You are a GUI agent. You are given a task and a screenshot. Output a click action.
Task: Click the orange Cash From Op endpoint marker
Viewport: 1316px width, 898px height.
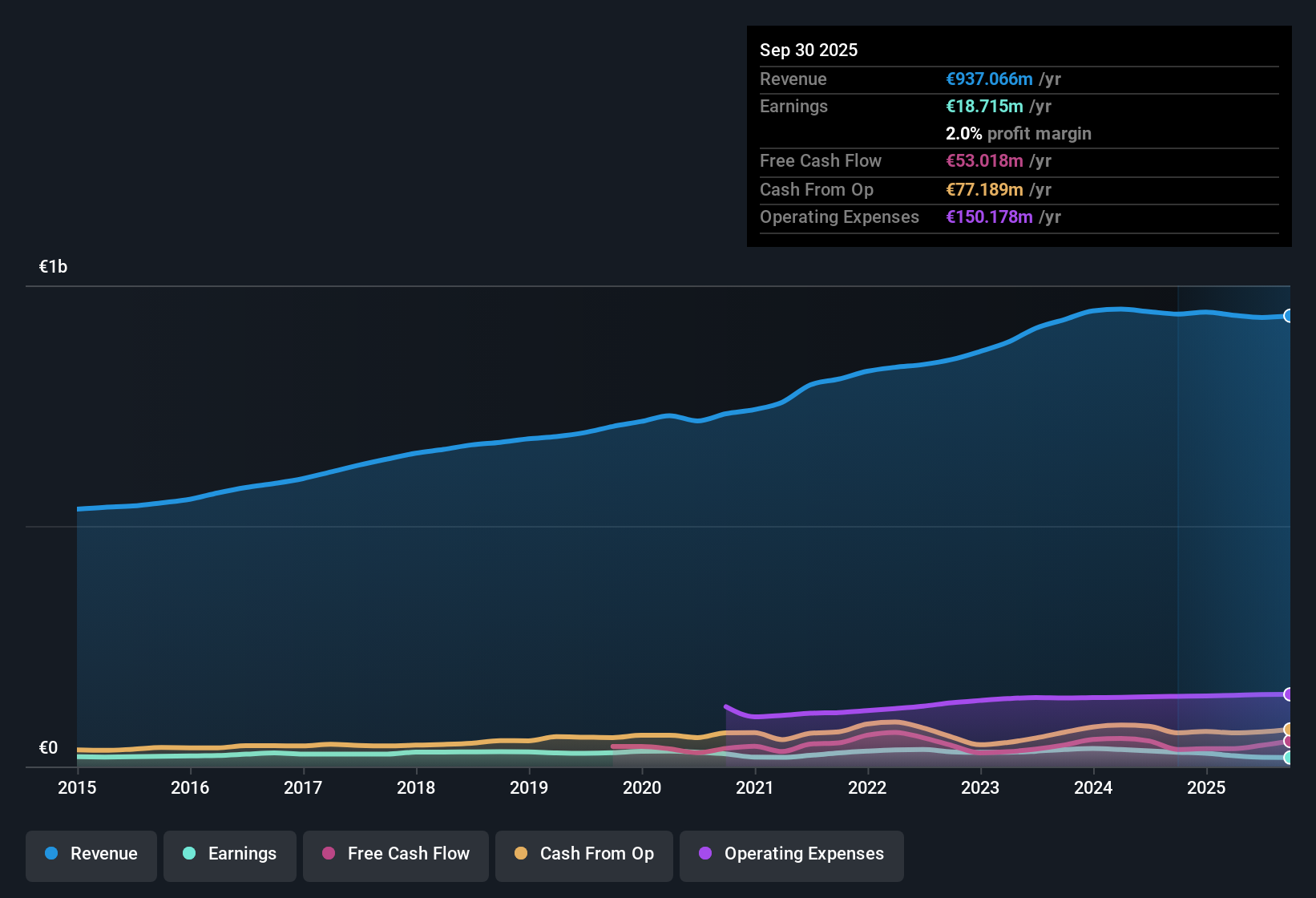[1289, 730]
